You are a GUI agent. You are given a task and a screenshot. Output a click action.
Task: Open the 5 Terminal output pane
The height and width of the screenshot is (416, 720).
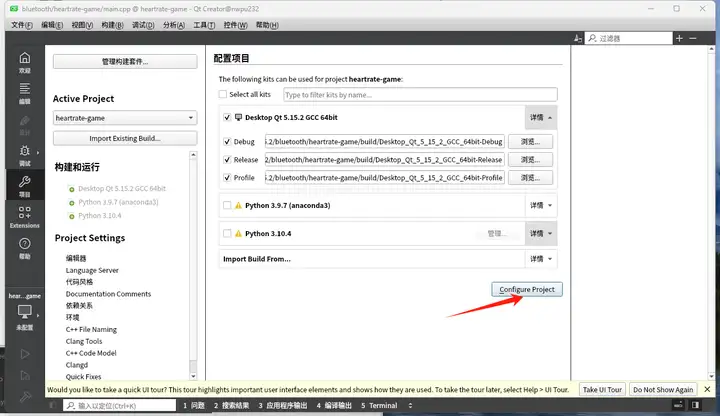379,405
